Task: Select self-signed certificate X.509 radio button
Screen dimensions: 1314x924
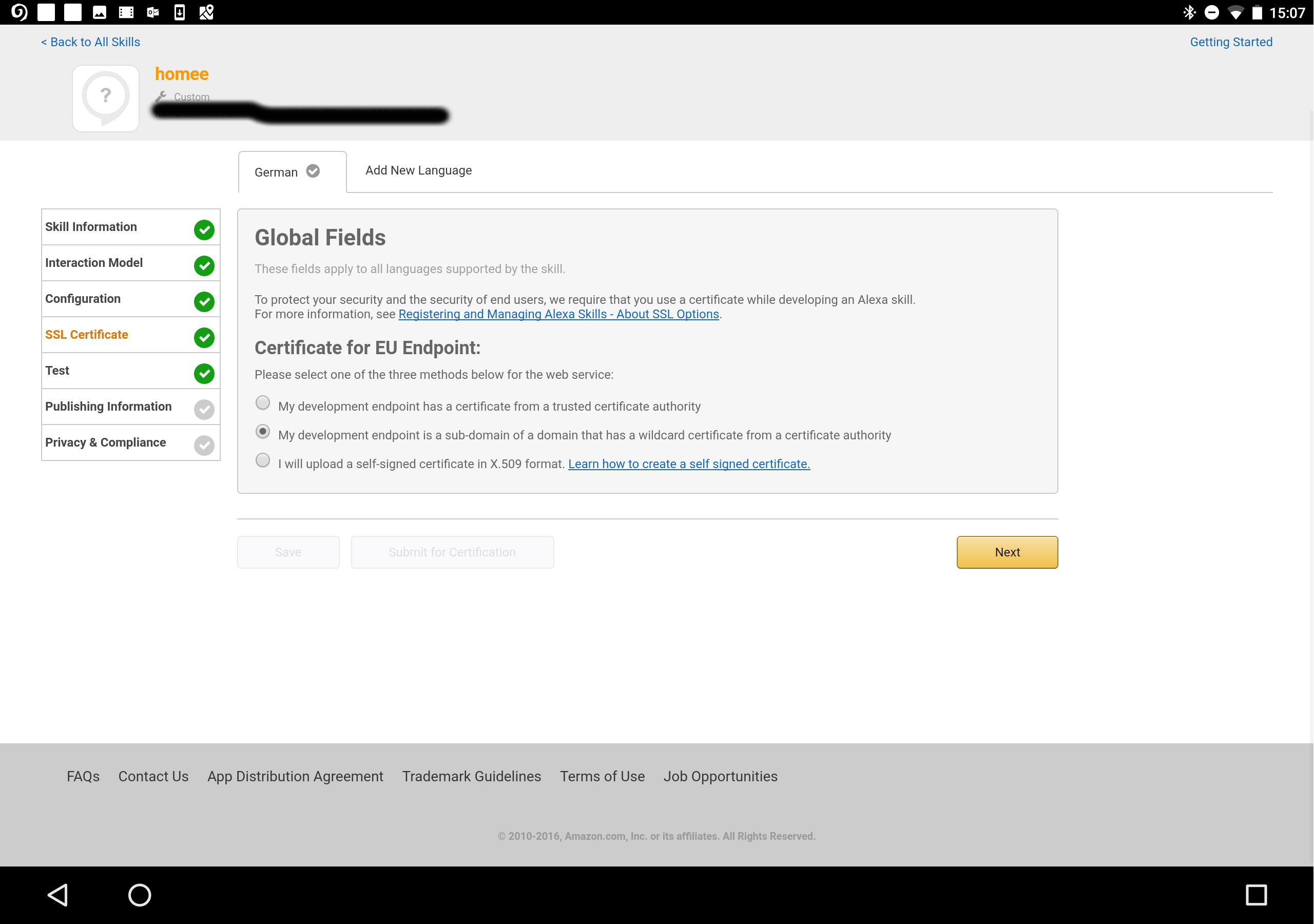Action: [x=262, y=461]
